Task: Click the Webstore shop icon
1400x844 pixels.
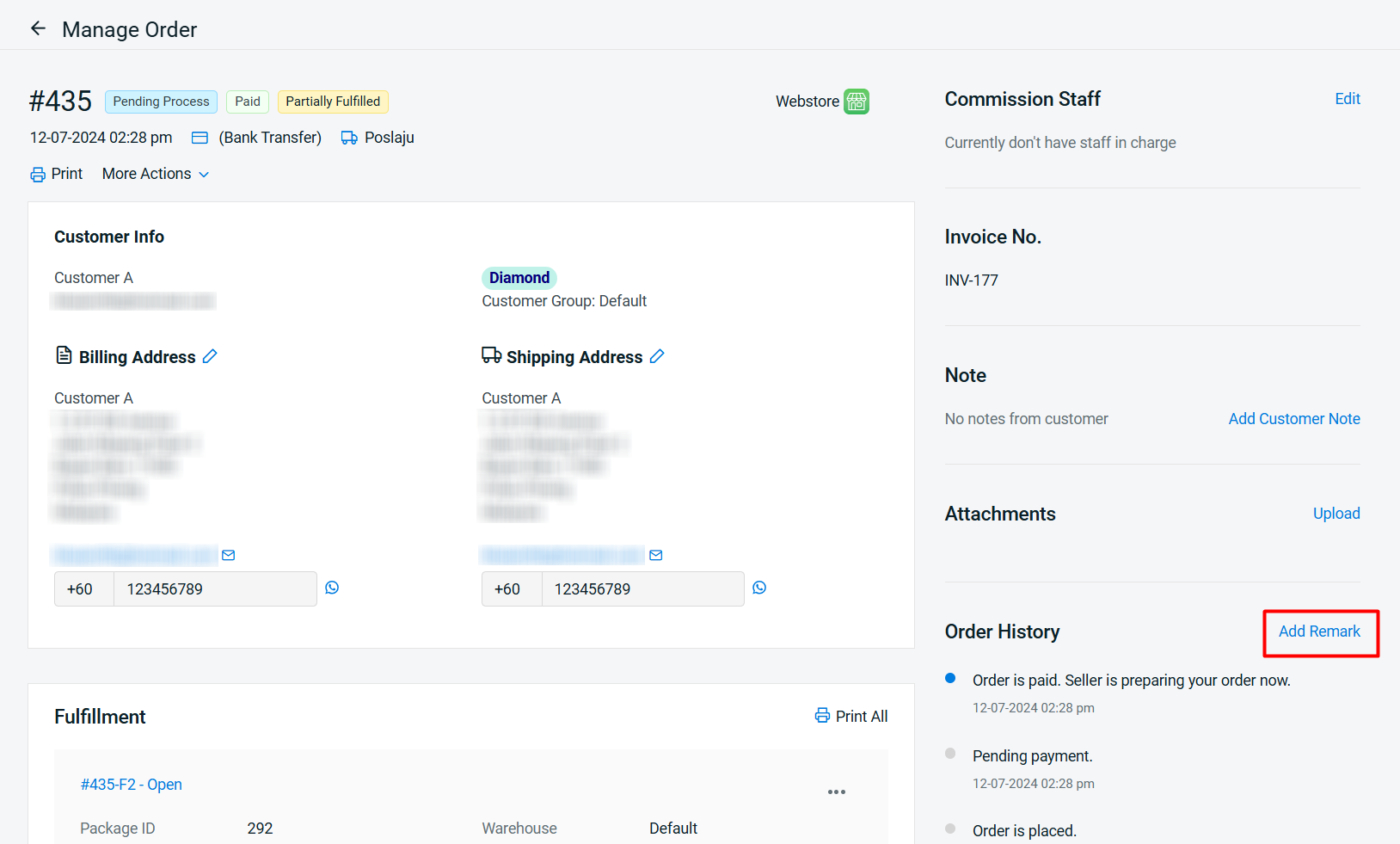Action: pos(856,102)
